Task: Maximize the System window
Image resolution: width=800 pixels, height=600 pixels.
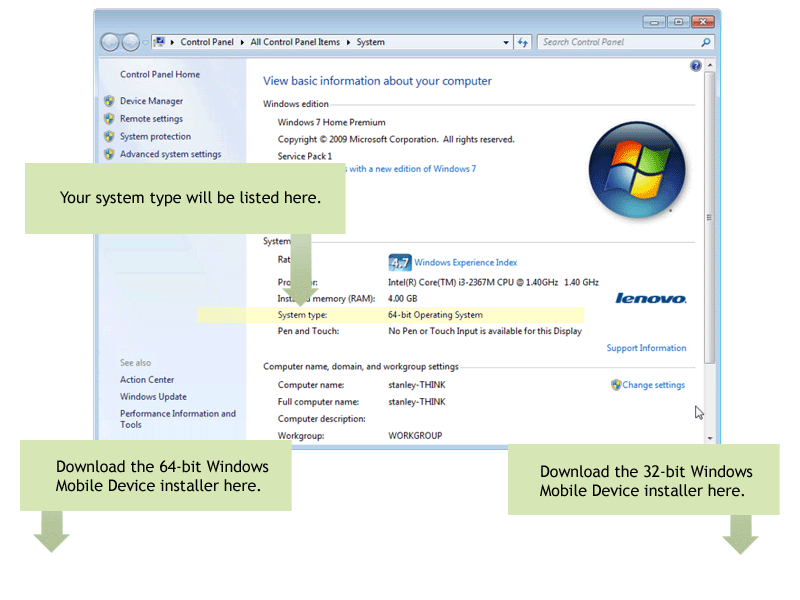Action: pyautogui.click(x=678, y=22)
